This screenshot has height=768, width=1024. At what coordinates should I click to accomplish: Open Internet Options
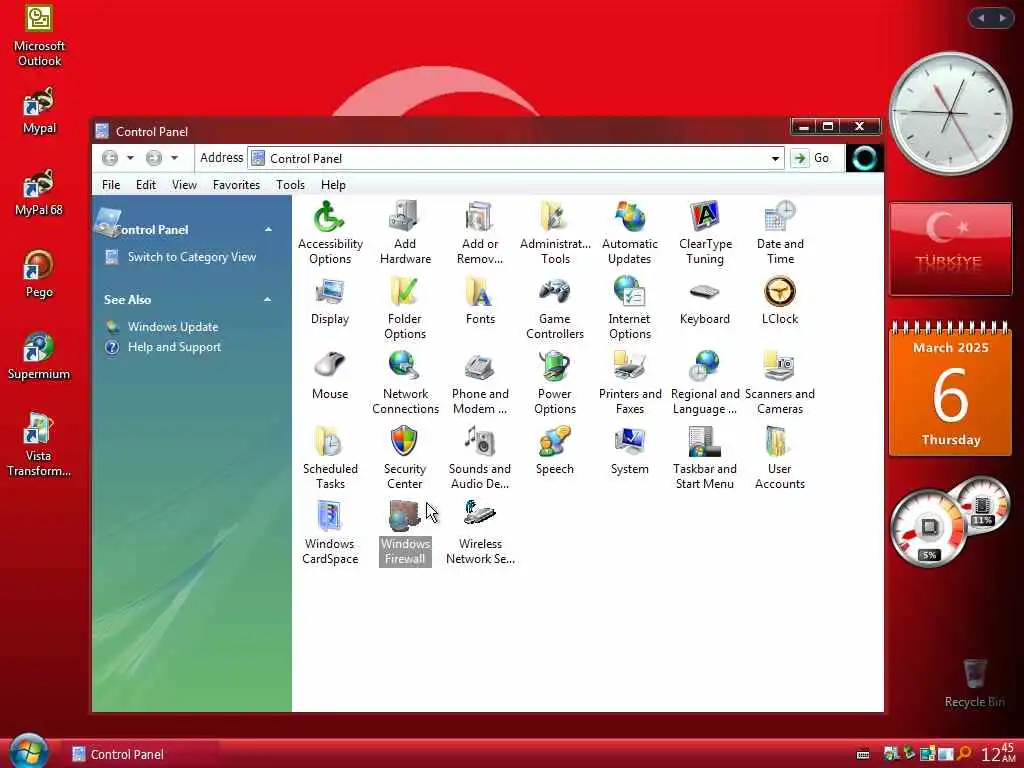630,308
